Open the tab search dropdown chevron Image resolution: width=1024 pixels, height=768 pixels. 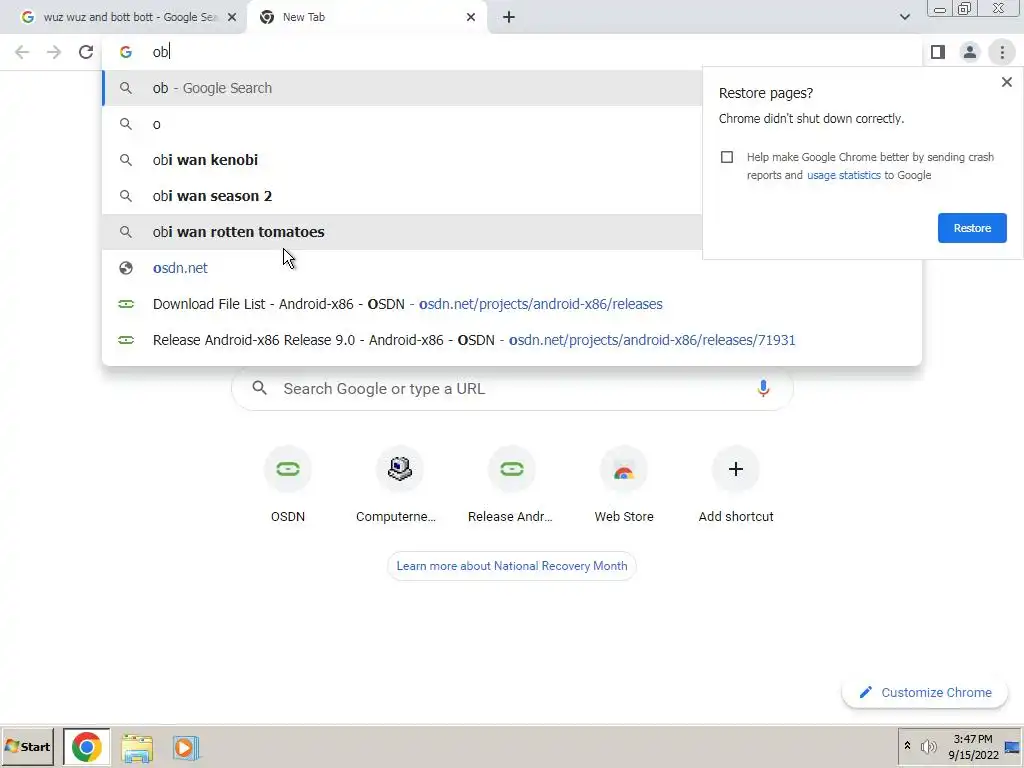(x=904, y=17)
